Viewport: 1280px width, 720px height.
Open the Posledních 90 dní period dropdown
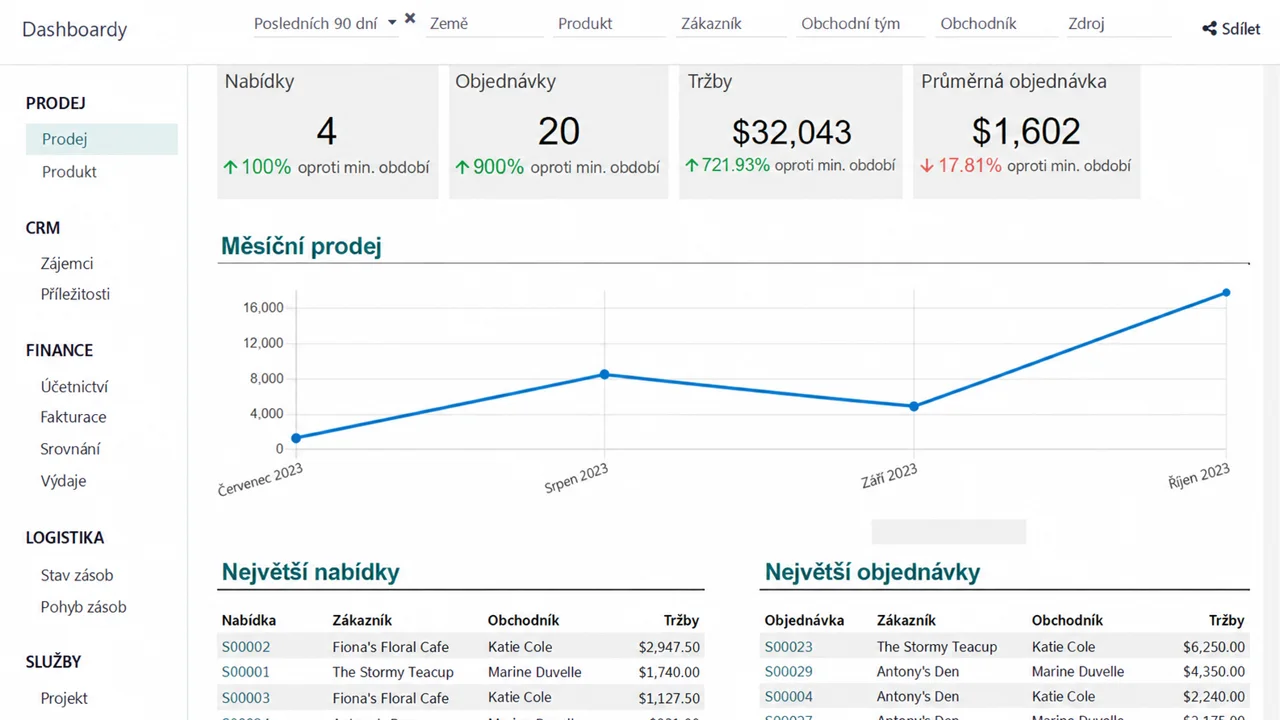[x=325, y=23]
